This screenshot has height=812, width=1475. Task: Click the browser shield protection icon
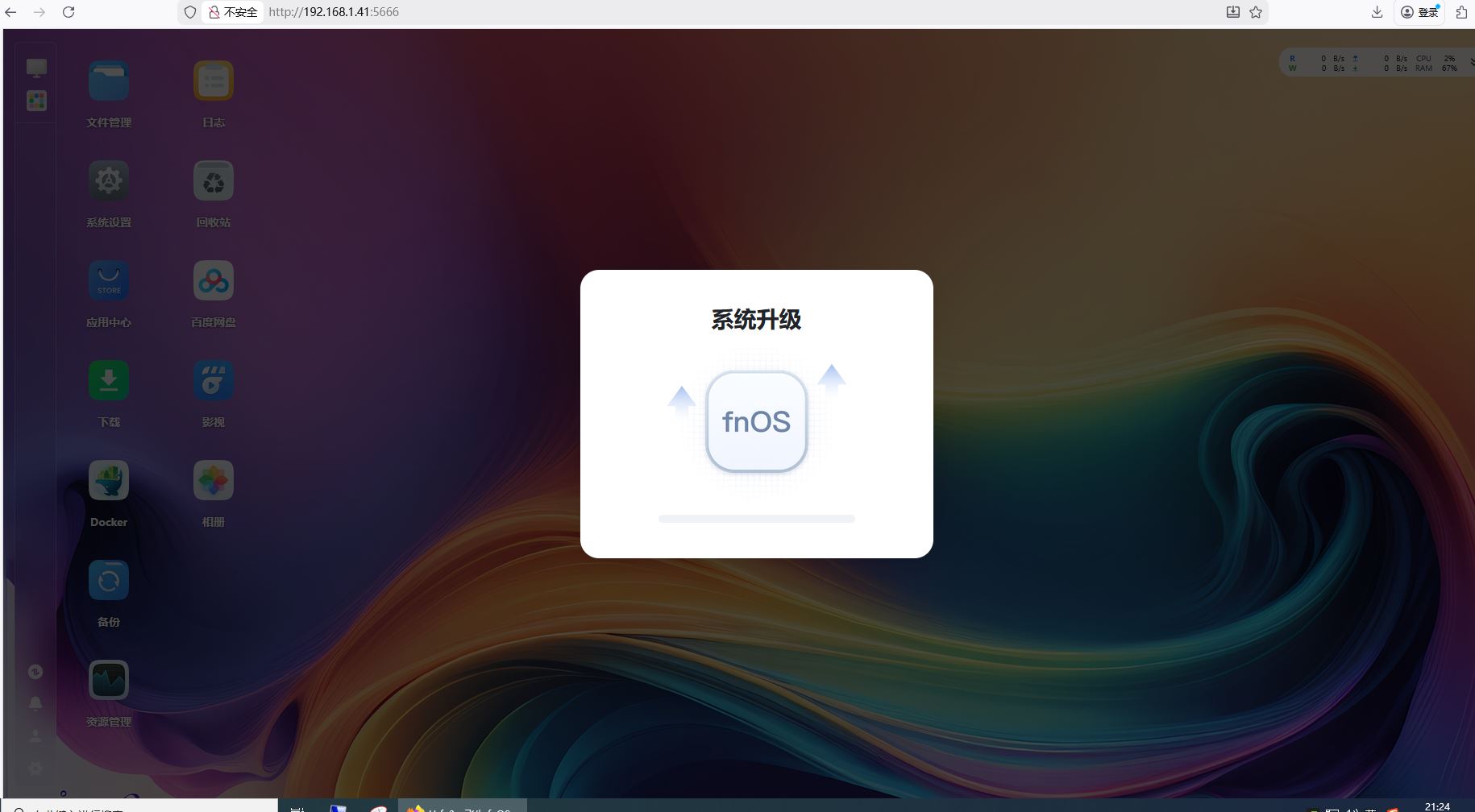point(190,12)
